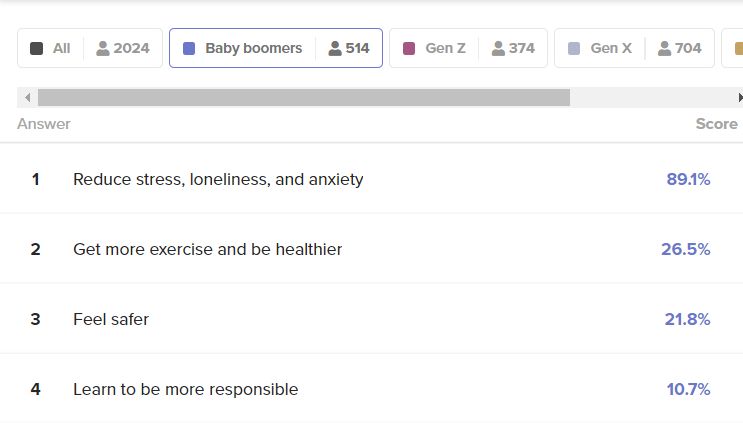Switch to the Gen X segment

[611, 48]
